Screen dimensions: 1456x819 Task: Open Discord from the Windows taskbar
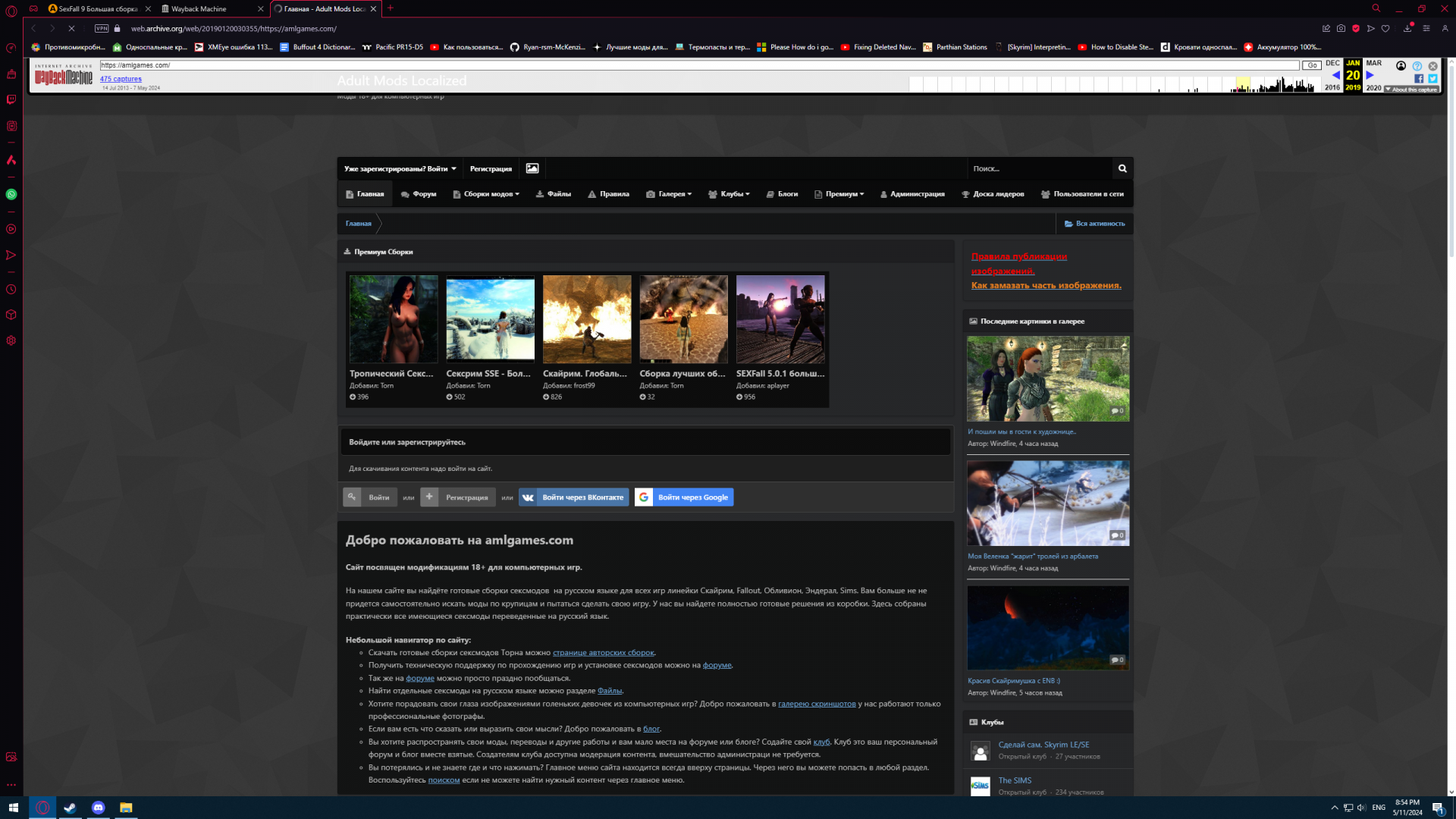pos(98,808)
